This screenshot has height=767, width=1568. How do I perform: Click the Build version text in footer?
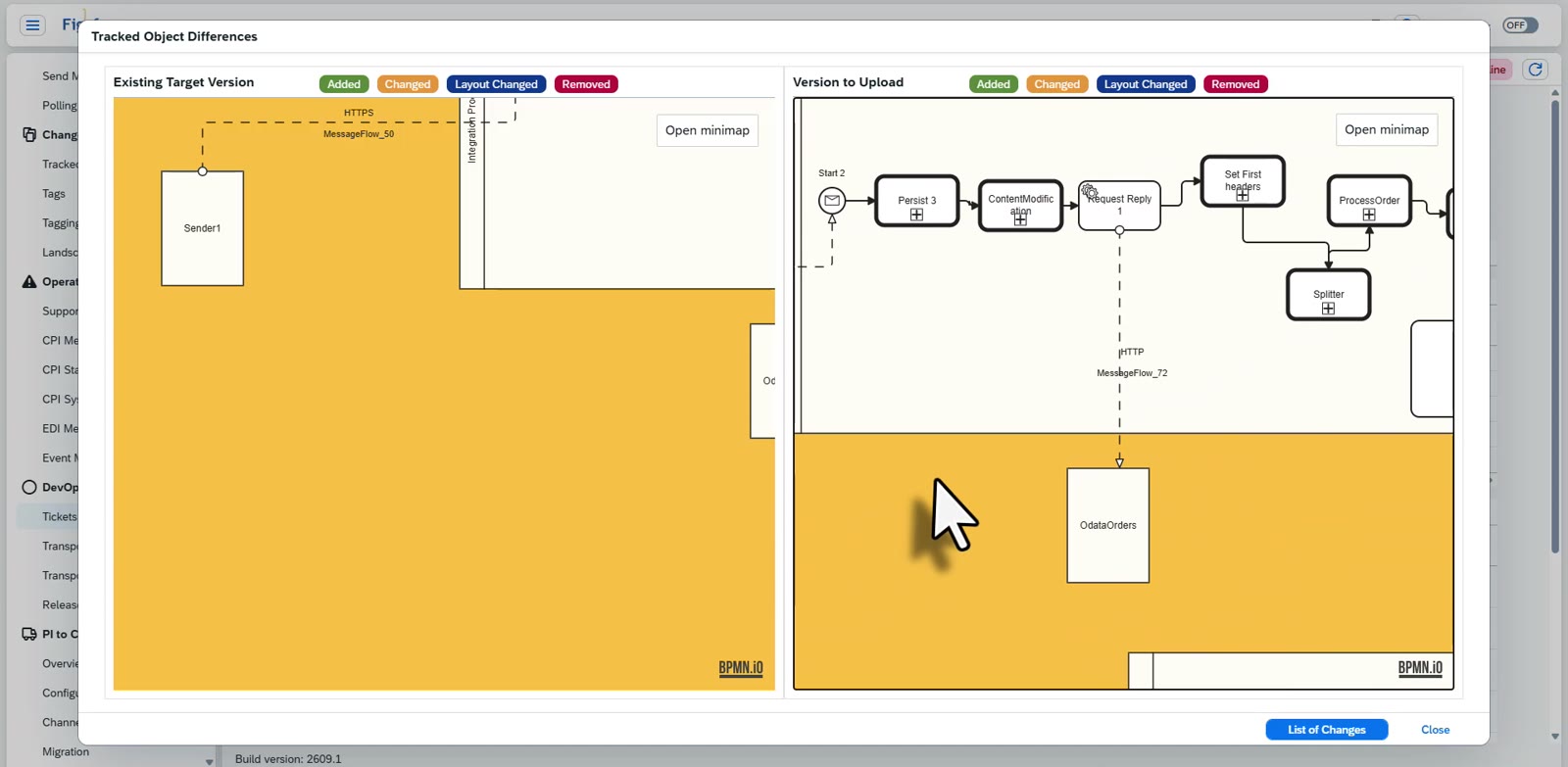click(288, 759)
